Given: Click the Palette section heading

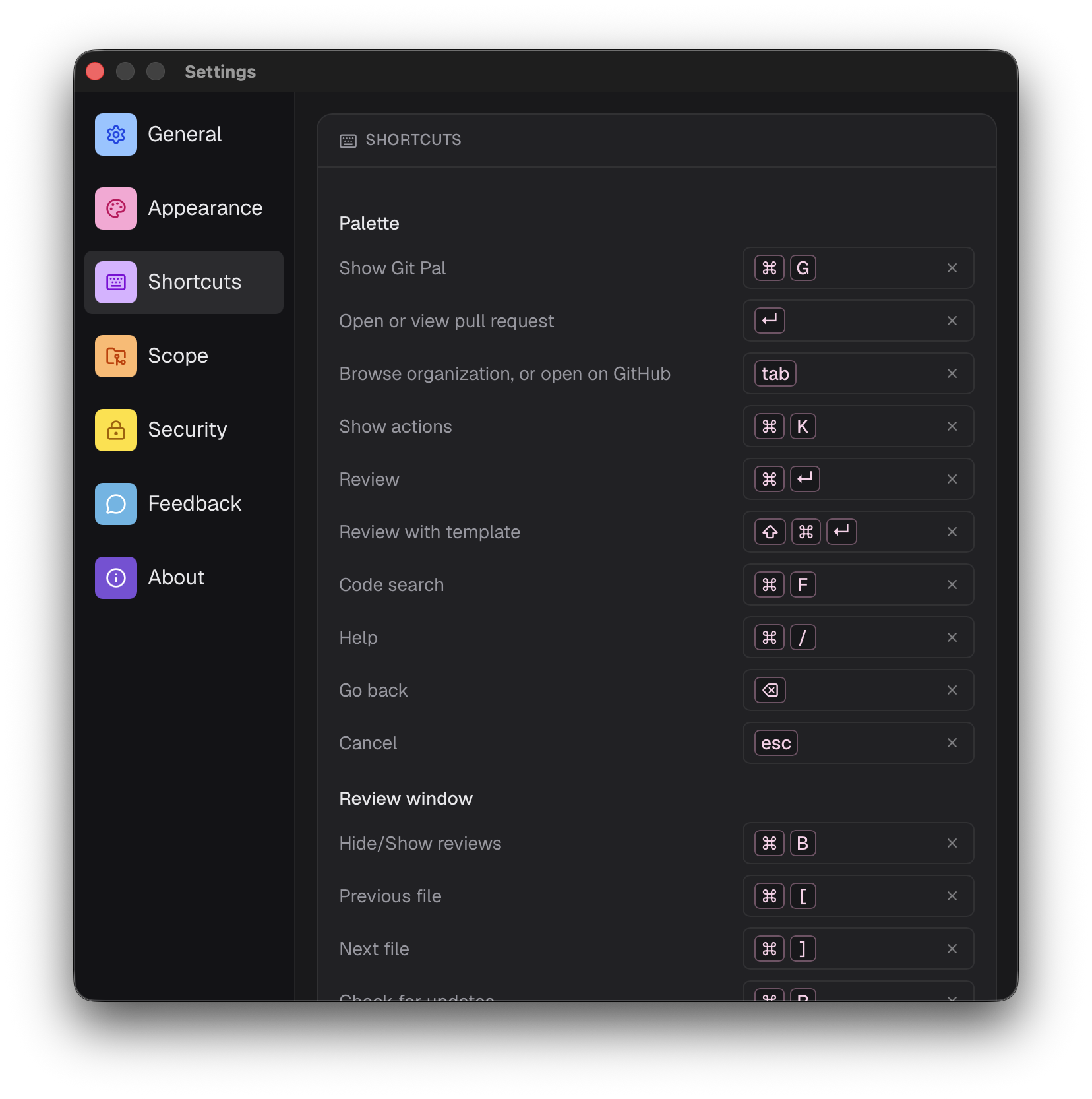Looking at the screenshot, I should coord(369,224).
